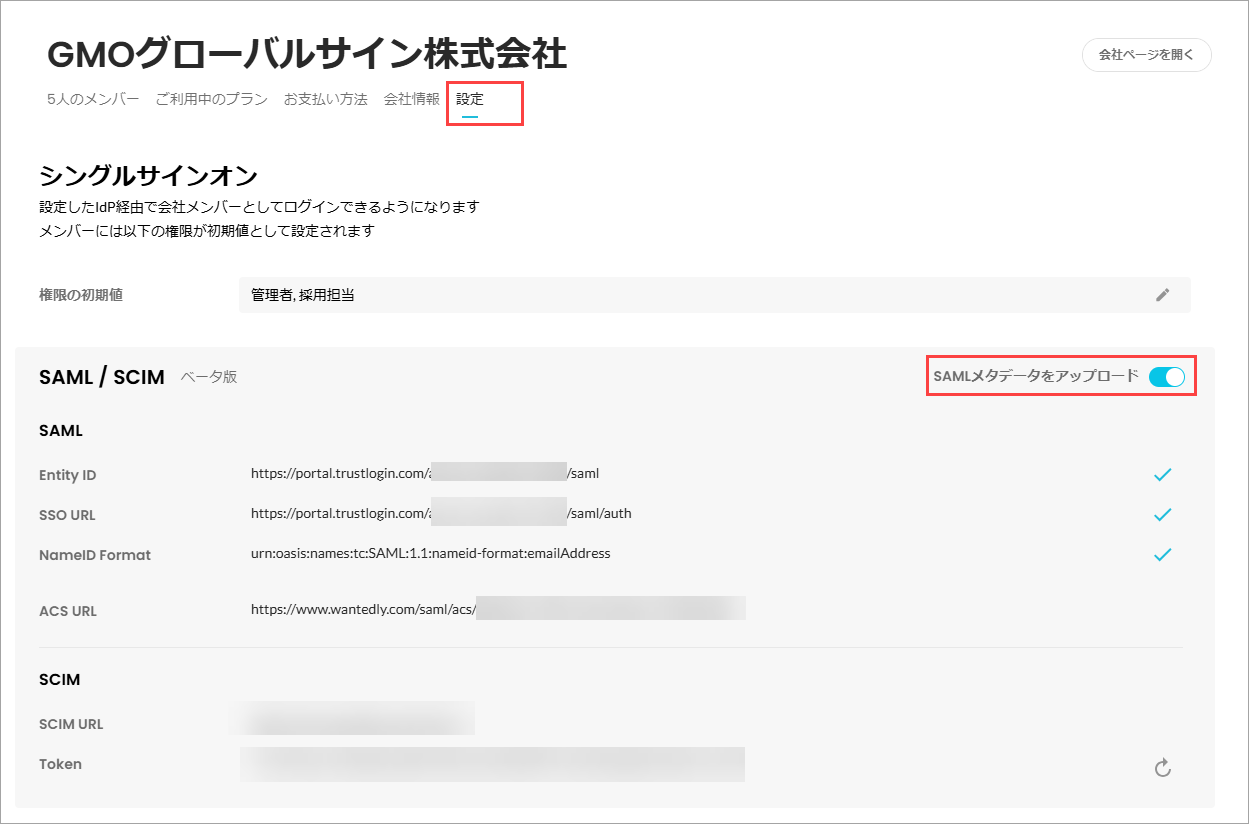Viewport: 1249px width, 824px height.
Task: Select the 設定 tab
Action: [x=470, y=99]
